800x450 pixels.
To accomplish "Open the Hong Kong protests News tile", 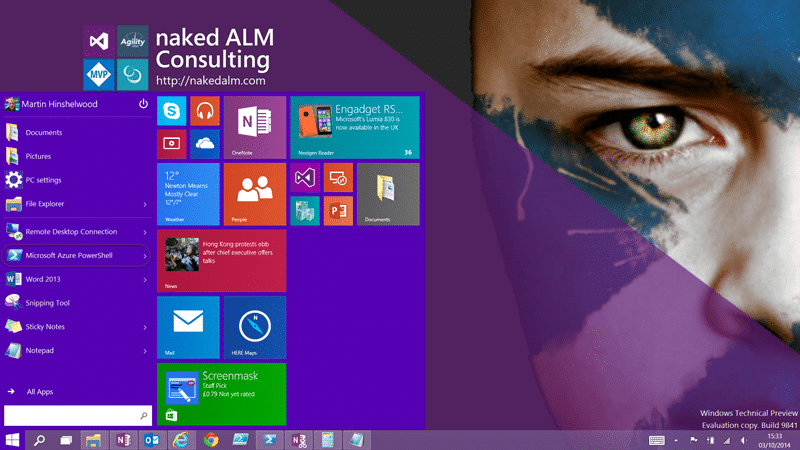I will (221, 261).
